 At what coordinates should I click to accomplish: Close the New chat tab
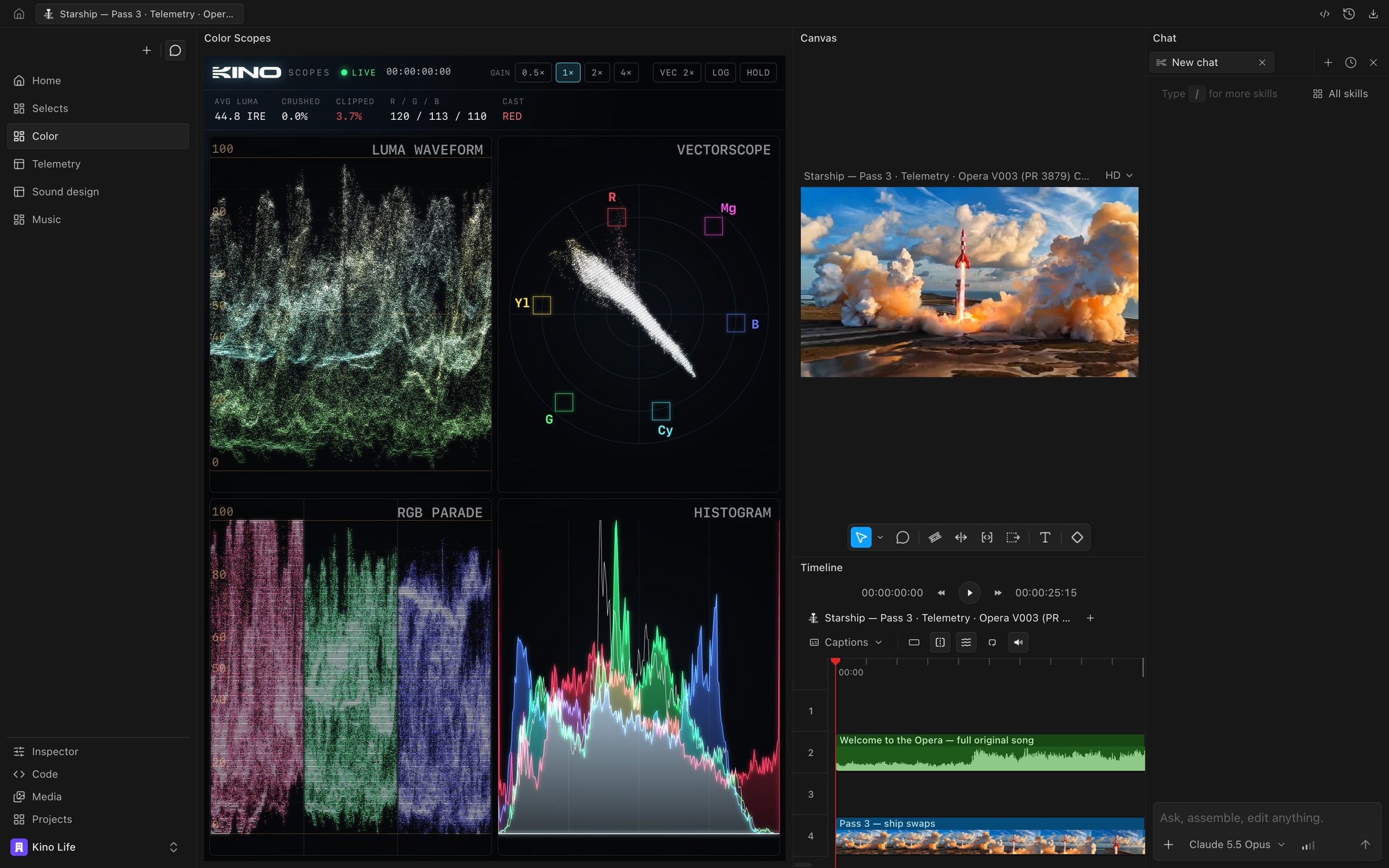click(1262, 62)
